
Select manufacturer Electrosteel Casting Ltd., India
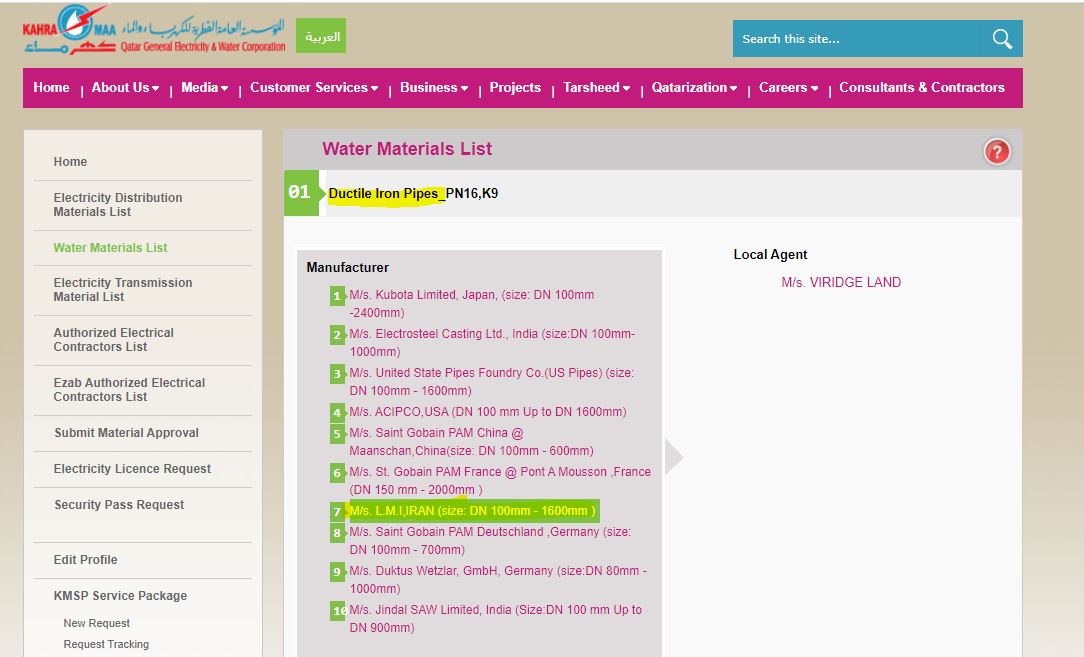[x=492, y=342]
